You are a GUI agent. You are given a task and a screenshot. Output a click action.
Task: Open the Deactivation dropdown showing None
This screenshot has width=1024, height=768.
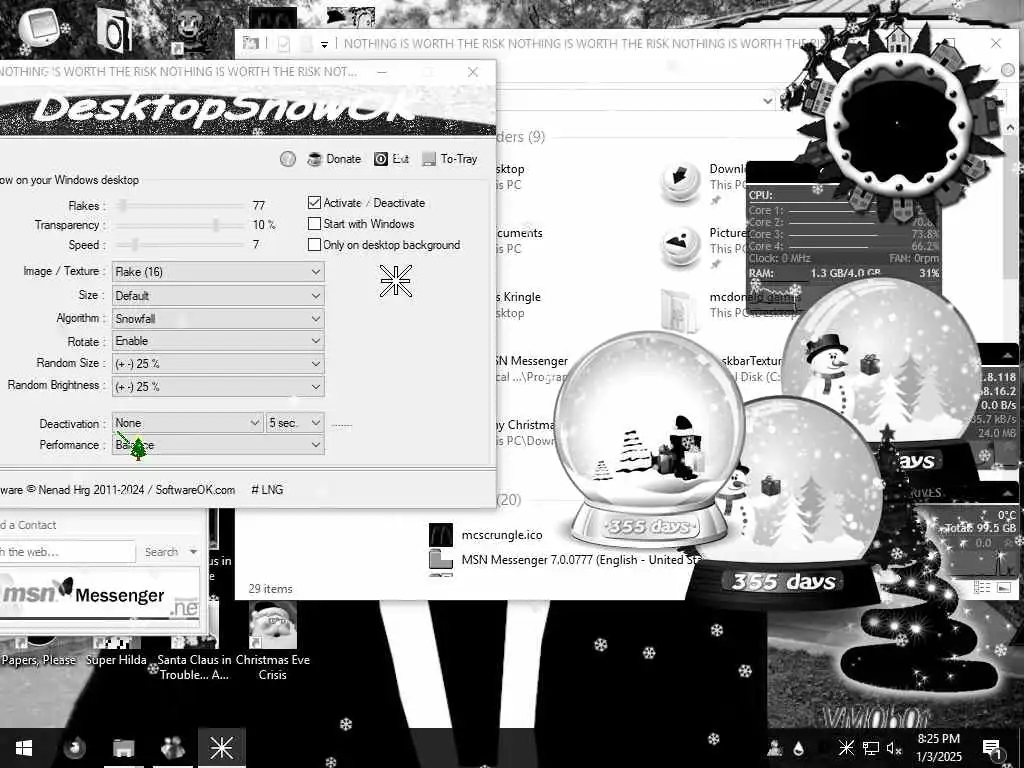click(x=187, y=423)
